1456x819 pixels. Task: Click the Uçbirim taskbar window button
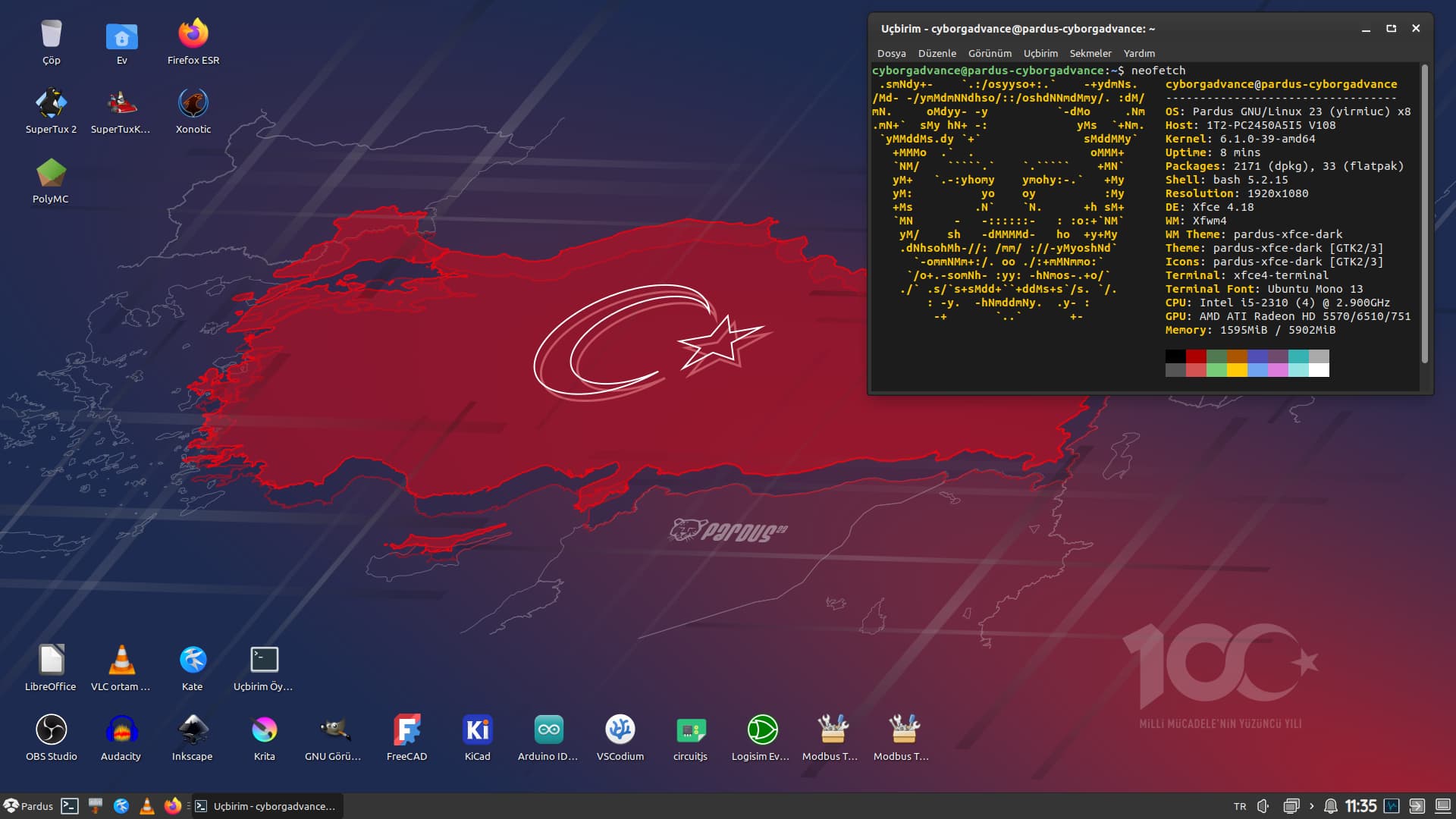266,806
